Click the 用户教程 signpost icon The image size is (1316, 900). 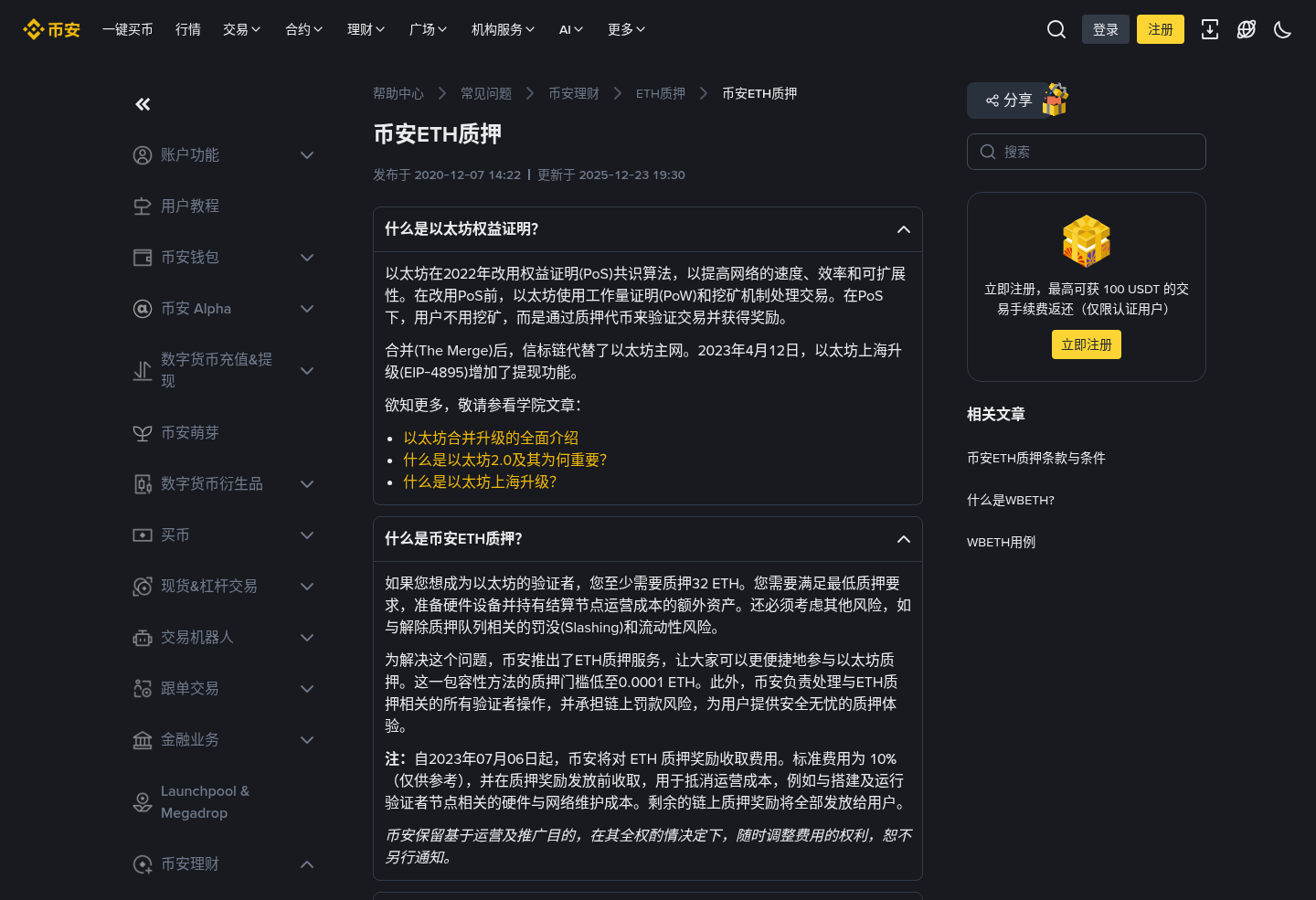(143, 206)
